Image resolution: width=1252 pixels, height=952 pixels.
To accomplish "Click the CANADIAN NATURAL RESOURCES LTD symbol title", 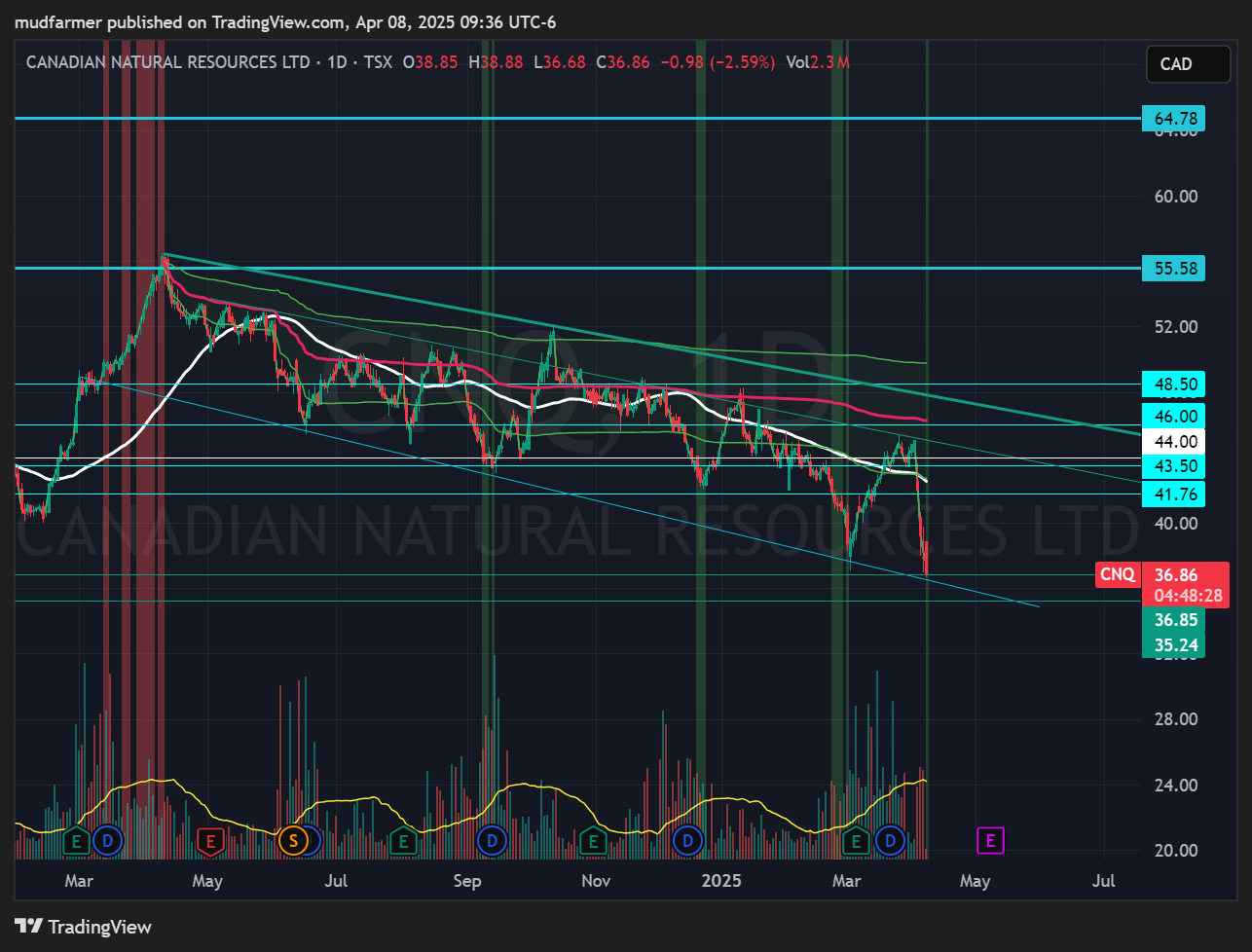I will coord(168,62).
